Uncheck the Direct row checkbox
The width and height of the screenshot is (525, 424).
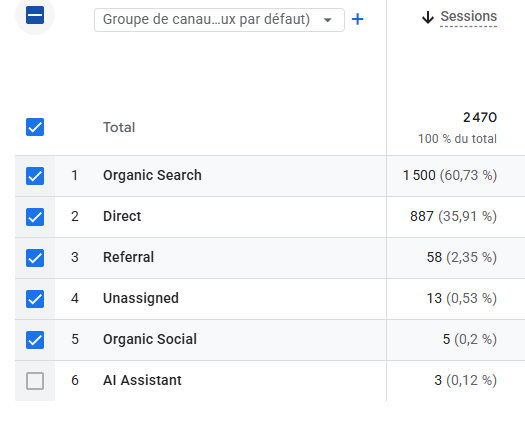[x=35, y=217]
